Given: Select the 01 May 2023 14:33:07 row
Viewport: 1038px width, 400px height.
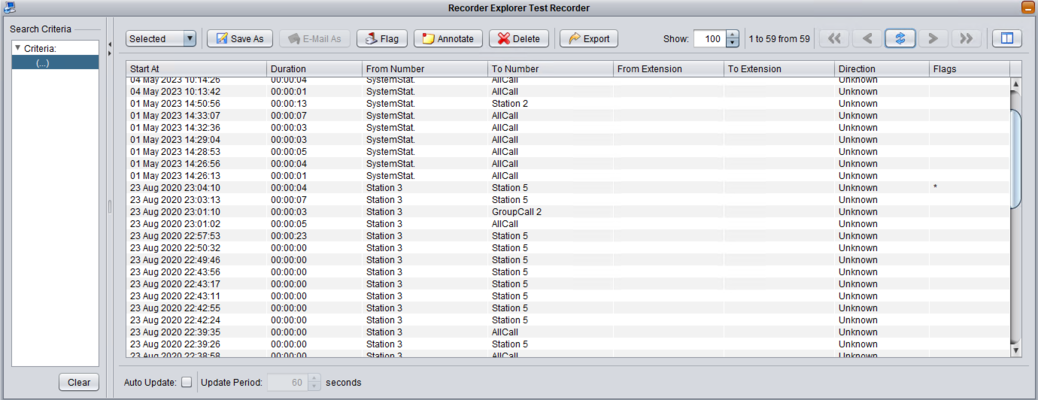Looking at the screenshot, I should 568,115.
